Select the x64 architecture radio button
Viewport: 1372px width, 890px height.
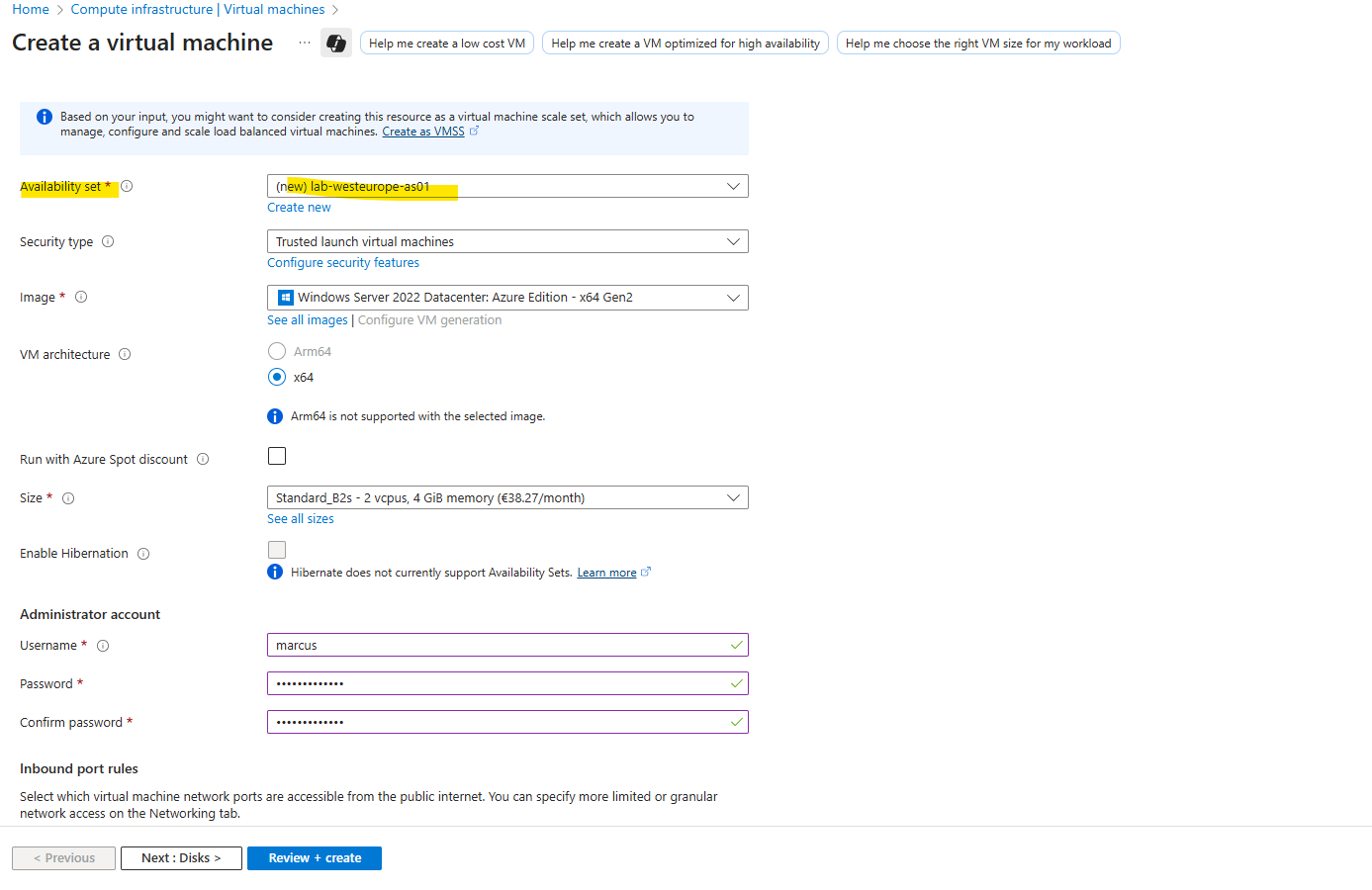277,377
